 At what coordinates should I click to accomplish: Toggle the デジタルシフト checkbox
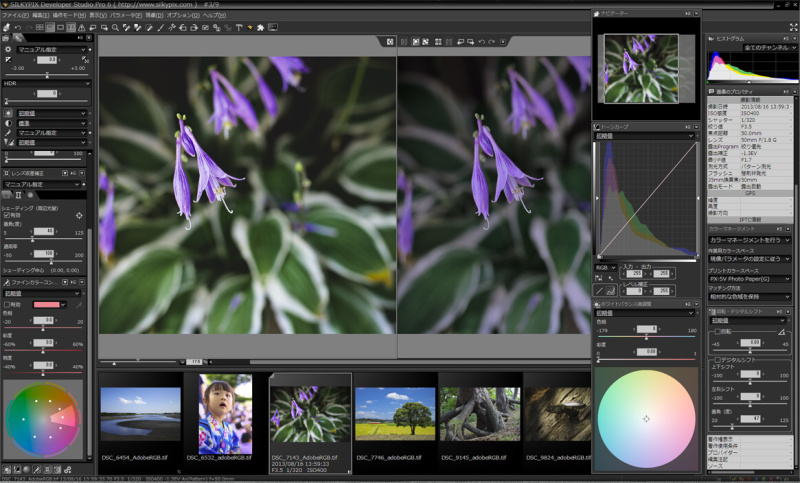pyautogui.click(x=715, y=359)
